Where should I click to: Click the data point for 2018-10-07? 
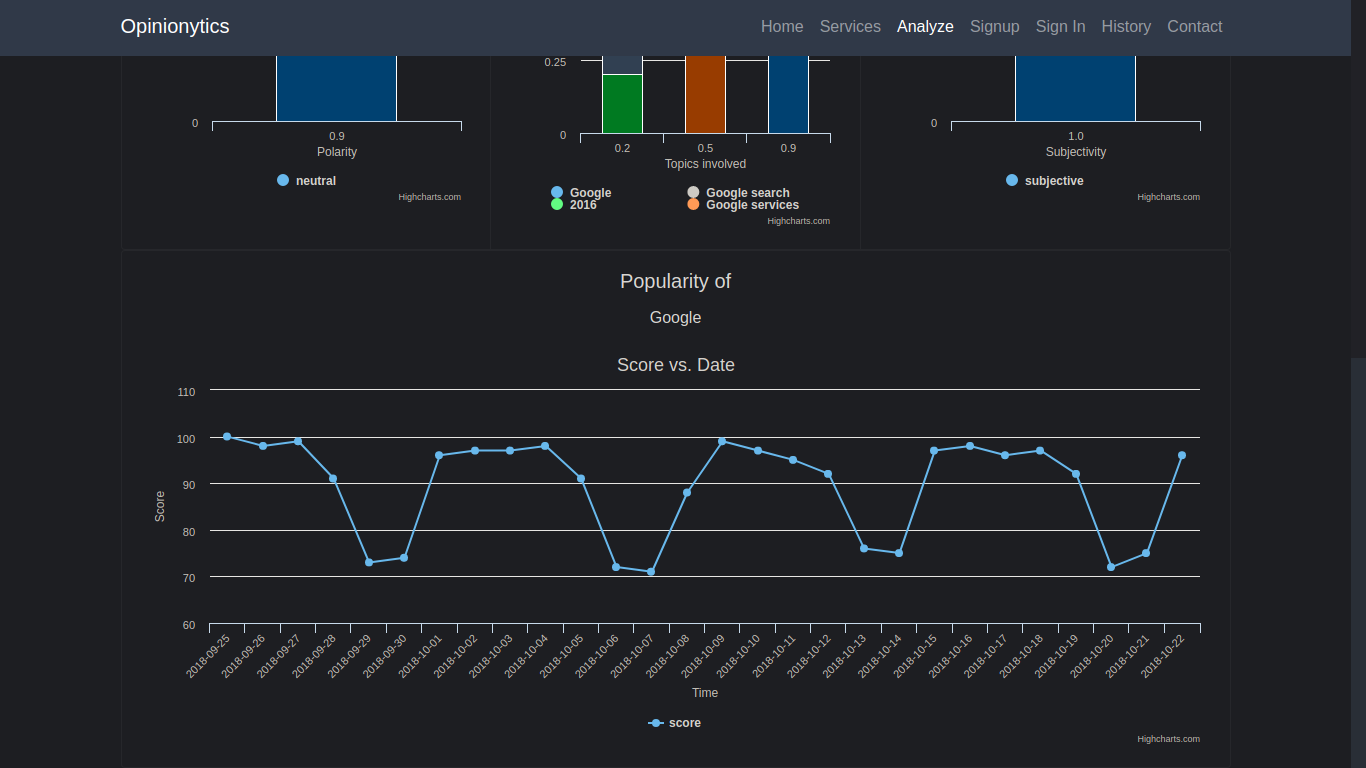(651, 572)
